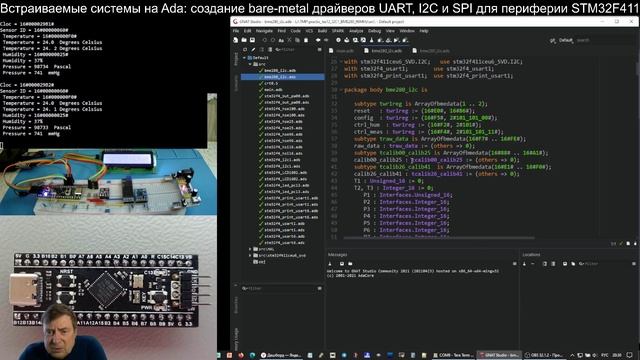640x360 pixels.
Task: Click the Clean broom icon in main toolbar
Action: point(372,40)
